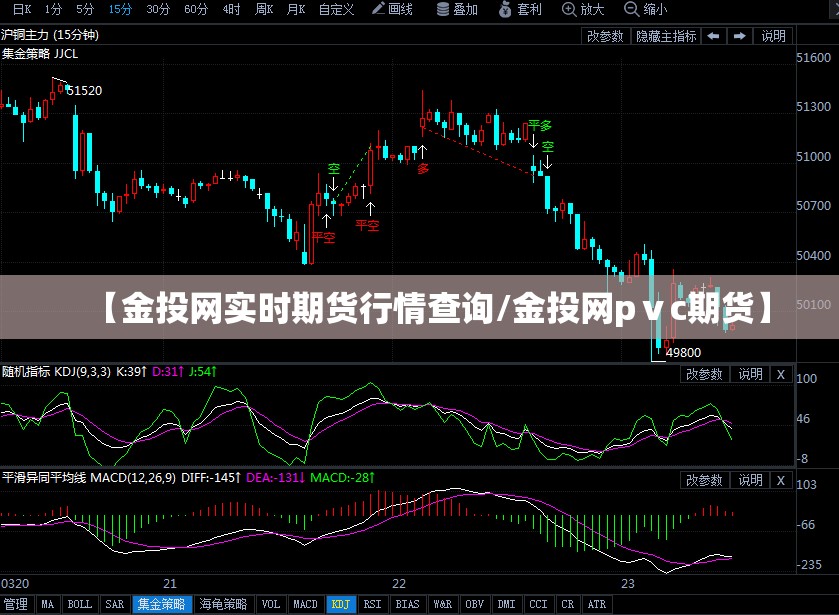Select the 30分 timeframe
Screen dimensions: 839x615
pos(158,9)
